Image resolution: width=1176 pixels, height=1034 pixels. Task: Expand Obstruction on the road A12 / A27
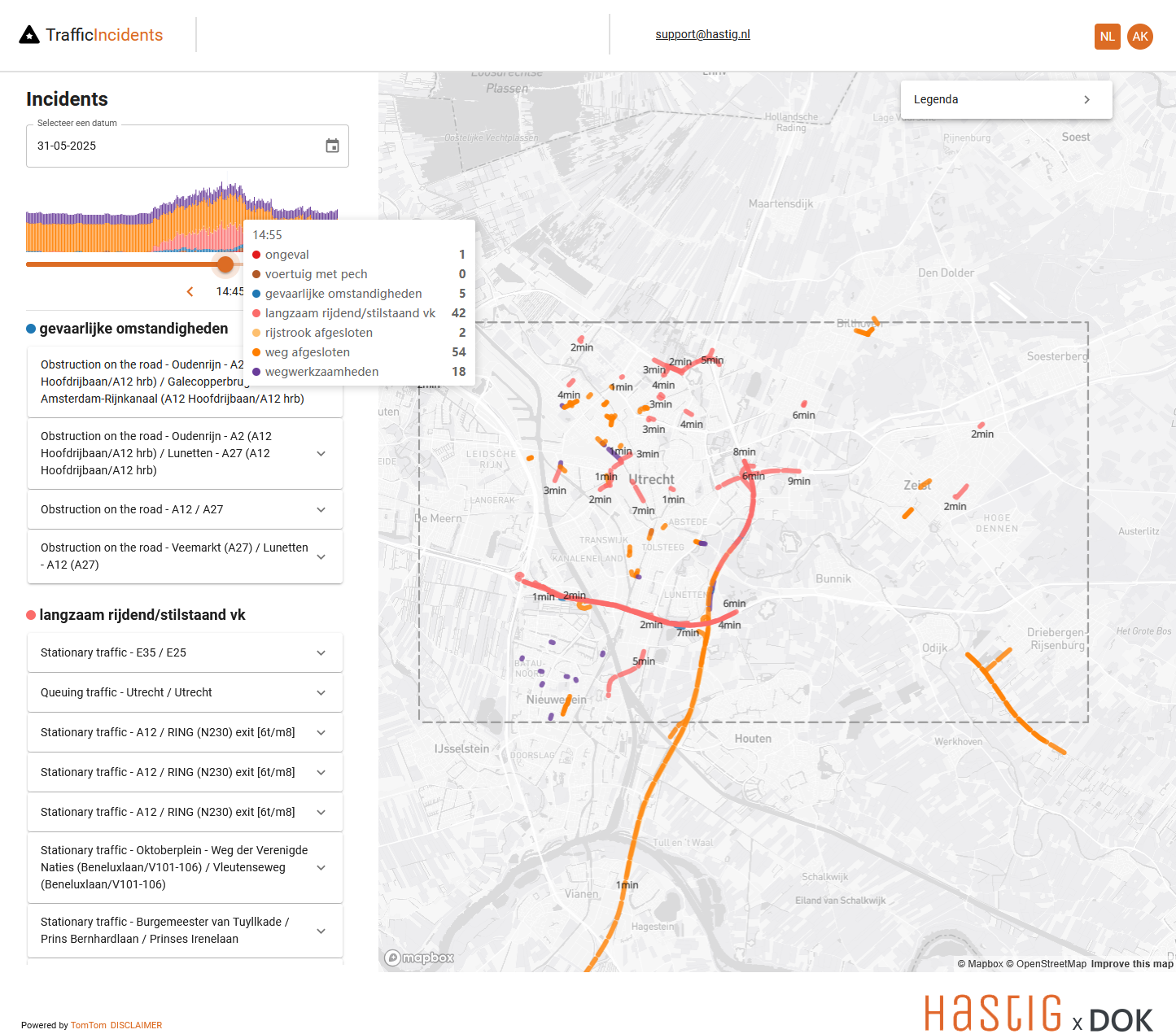(321, 509)
